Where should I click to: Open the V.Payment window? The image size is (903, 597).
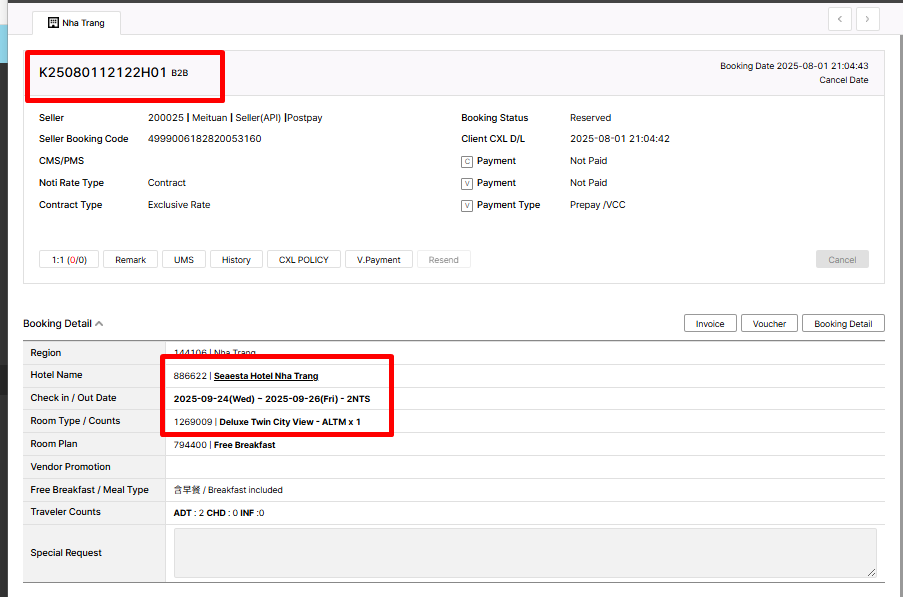tap(379, 260)
